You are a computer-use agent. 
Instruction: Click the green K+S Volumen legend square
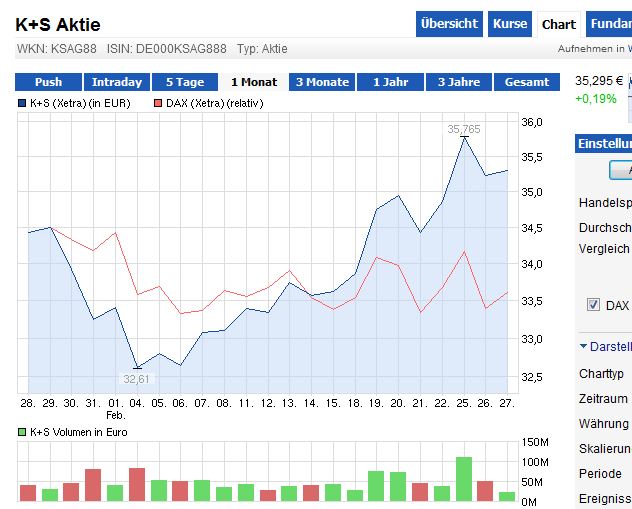[x=22, y=432]
